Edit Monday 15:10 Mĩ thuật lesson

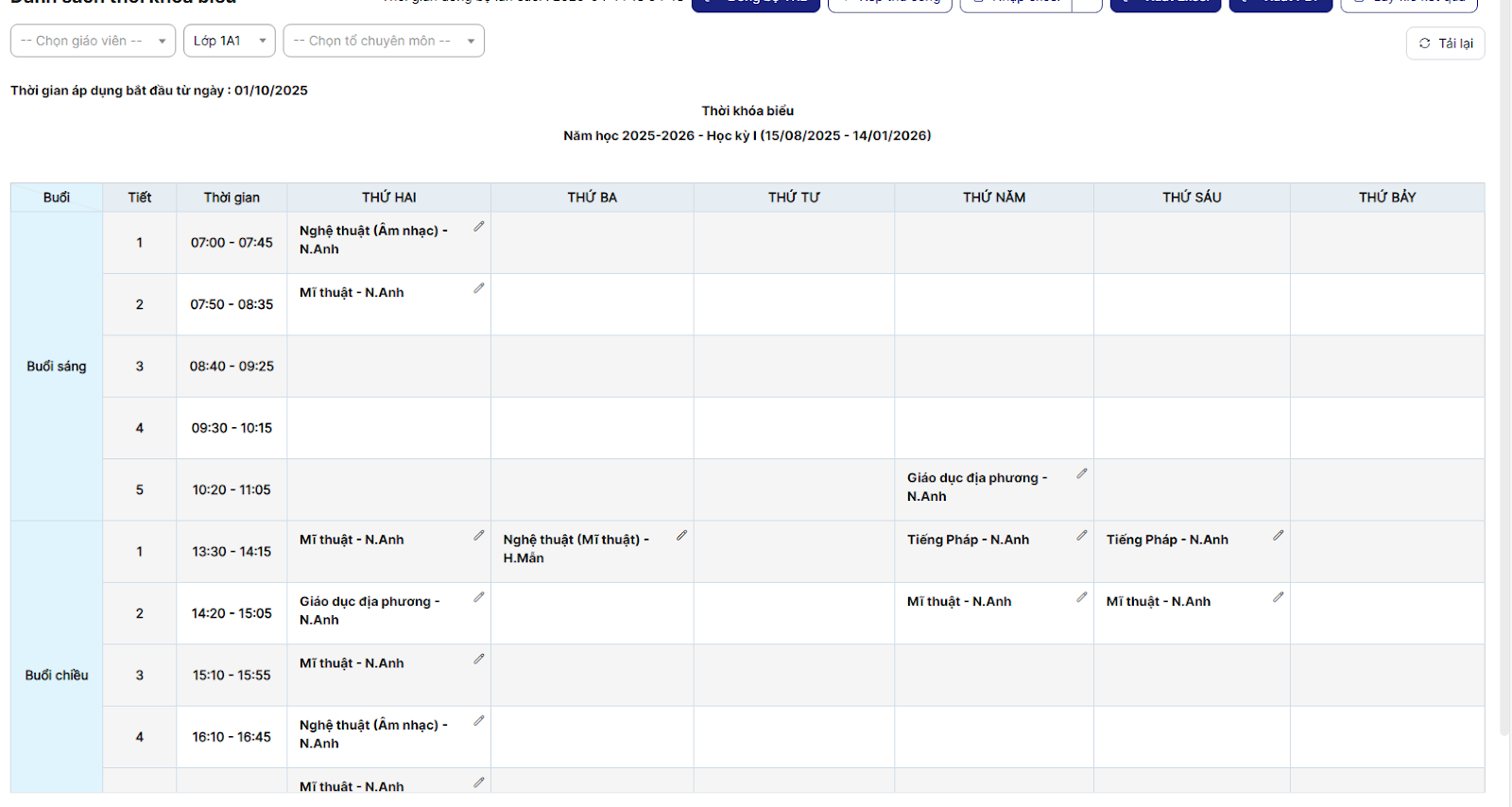479,659
